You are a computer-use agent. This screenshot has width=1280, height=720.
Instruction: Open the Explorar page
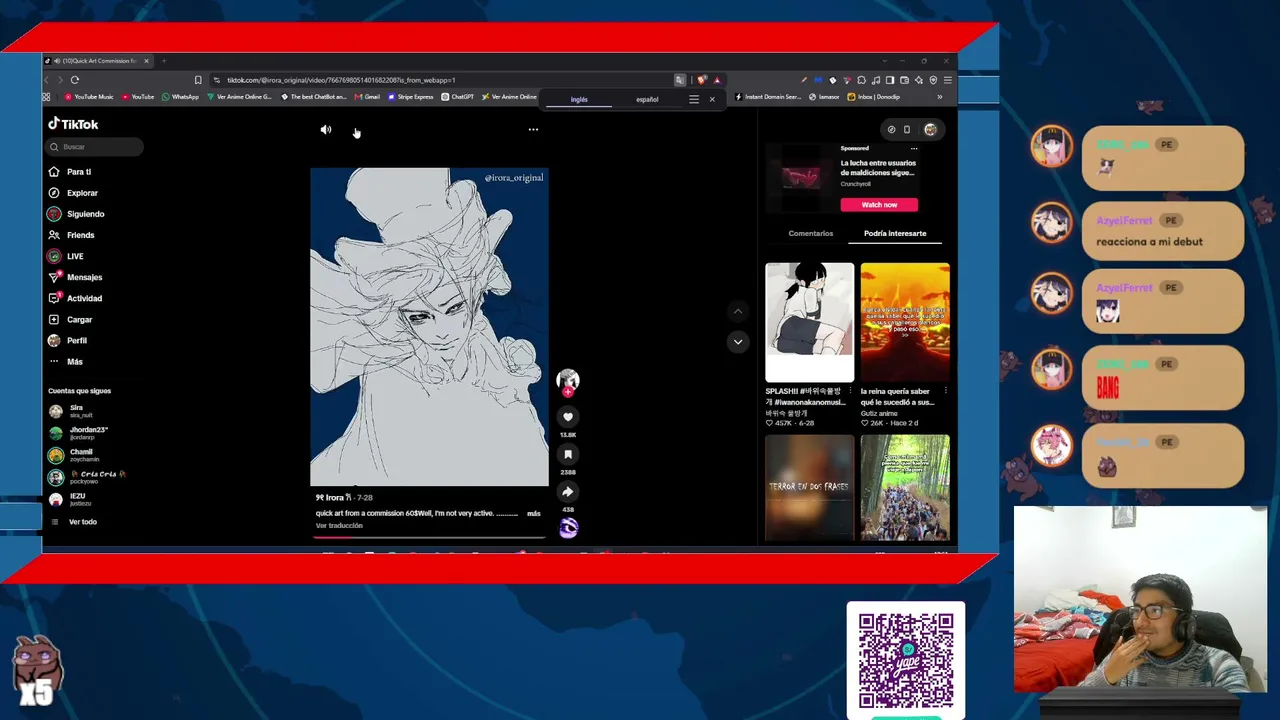pyautogui.click(x=73, y=193)
